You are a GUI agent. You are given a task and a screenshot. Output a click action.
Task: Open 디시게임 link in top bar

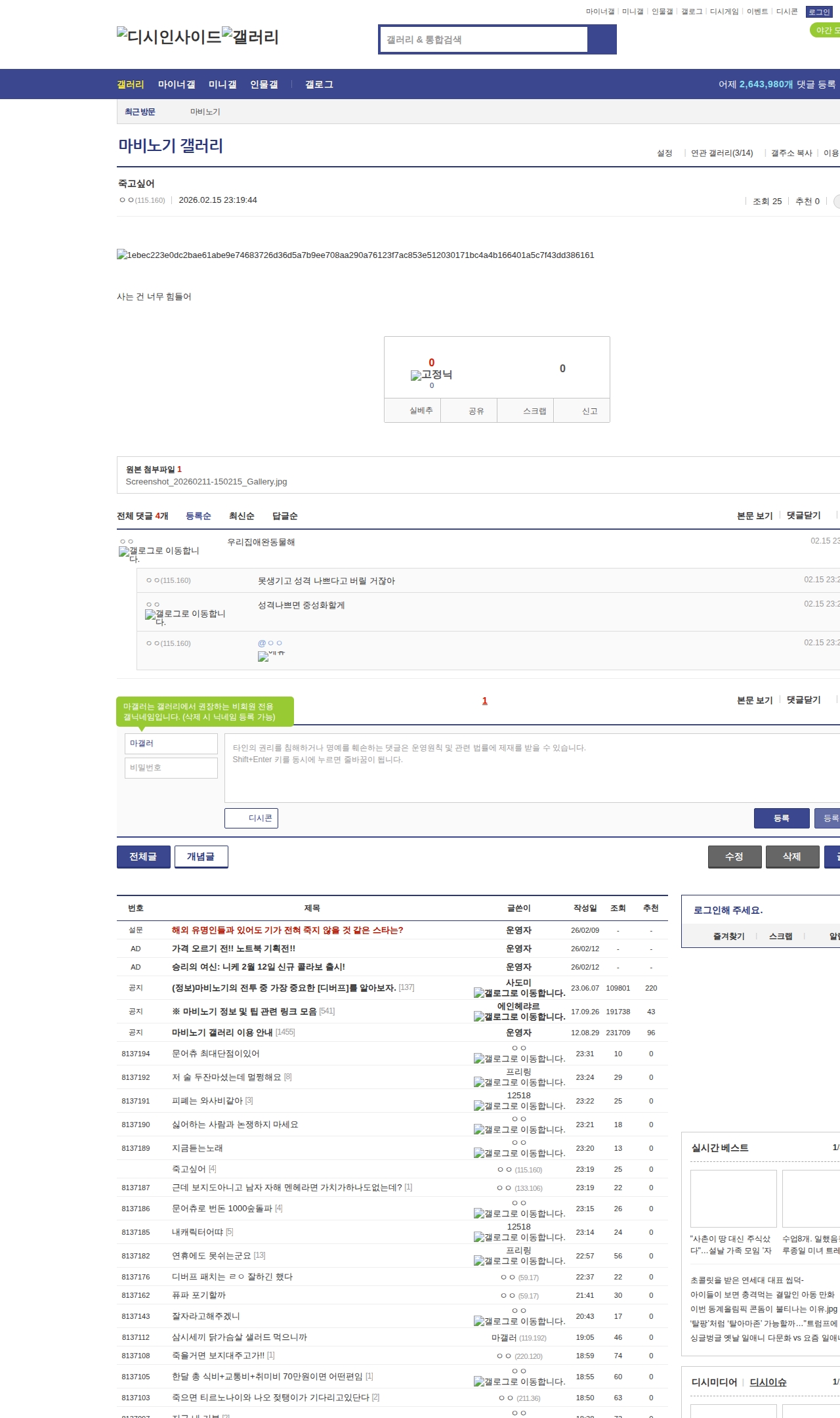tap(724, 12)
